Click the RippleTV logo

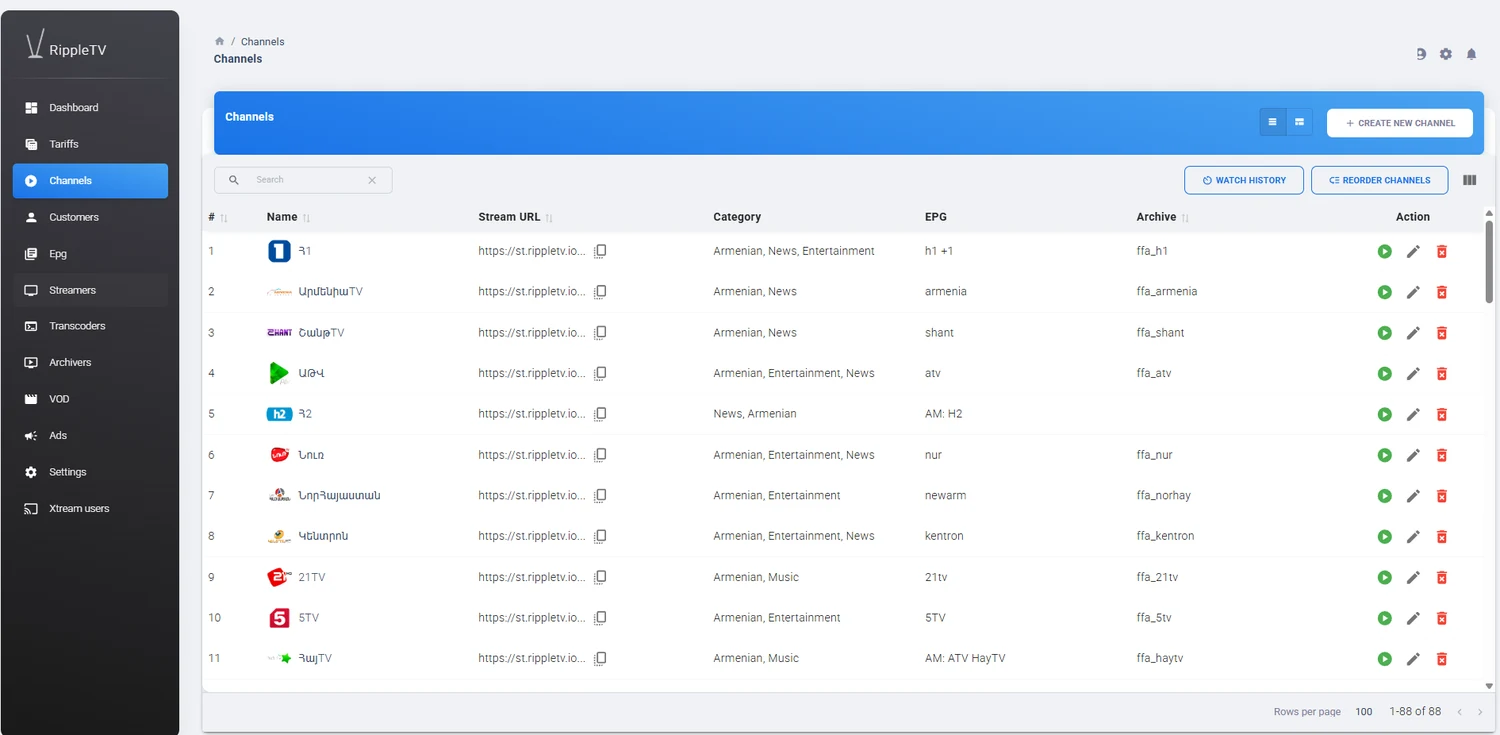tap(66, 46)
